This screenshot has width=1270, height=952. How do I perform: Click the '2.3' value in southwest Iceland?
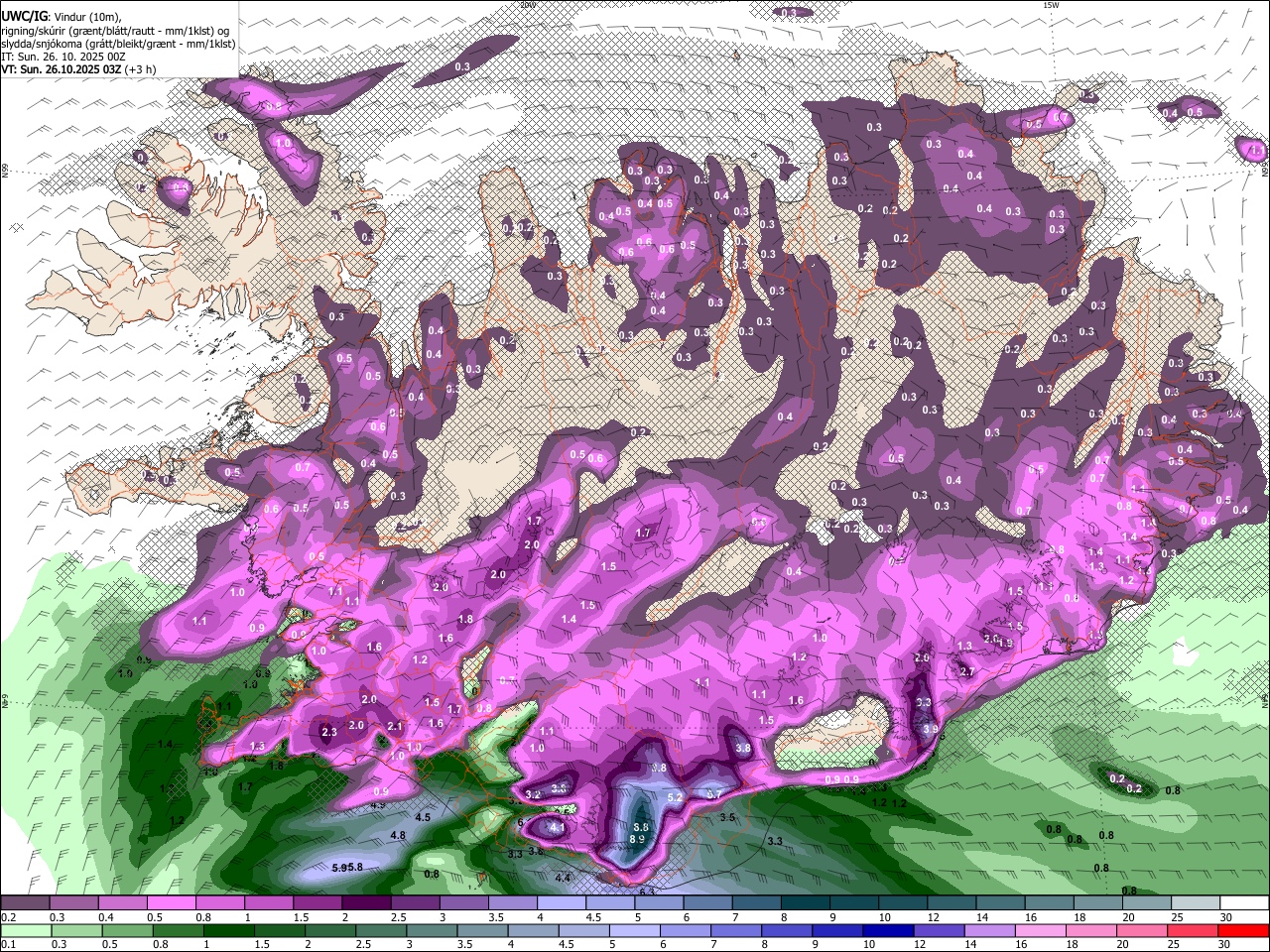pos(330,732)
